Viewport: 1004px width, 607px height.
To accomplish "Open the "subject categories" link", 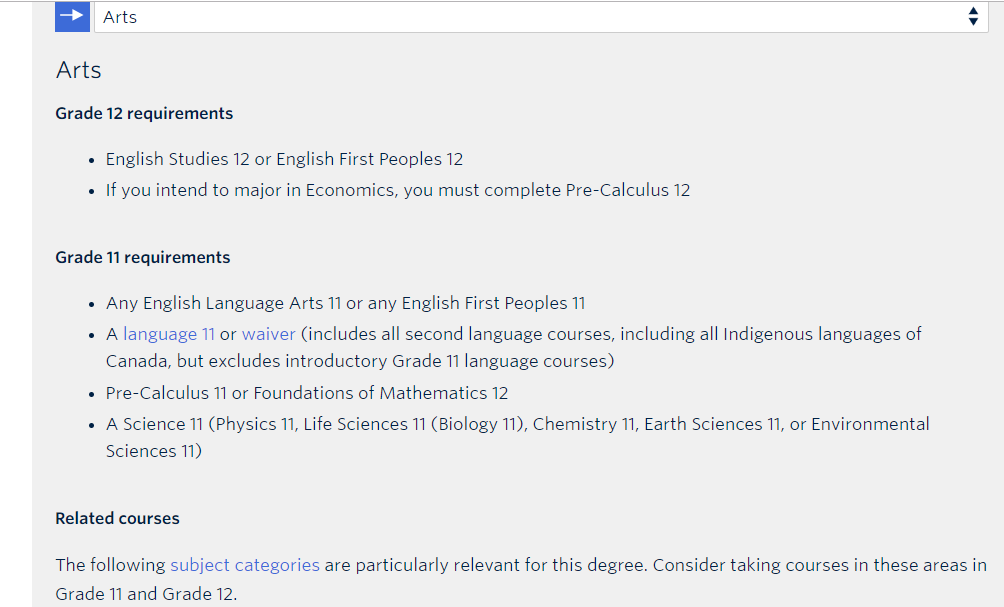I will click(x=245, y=565).
